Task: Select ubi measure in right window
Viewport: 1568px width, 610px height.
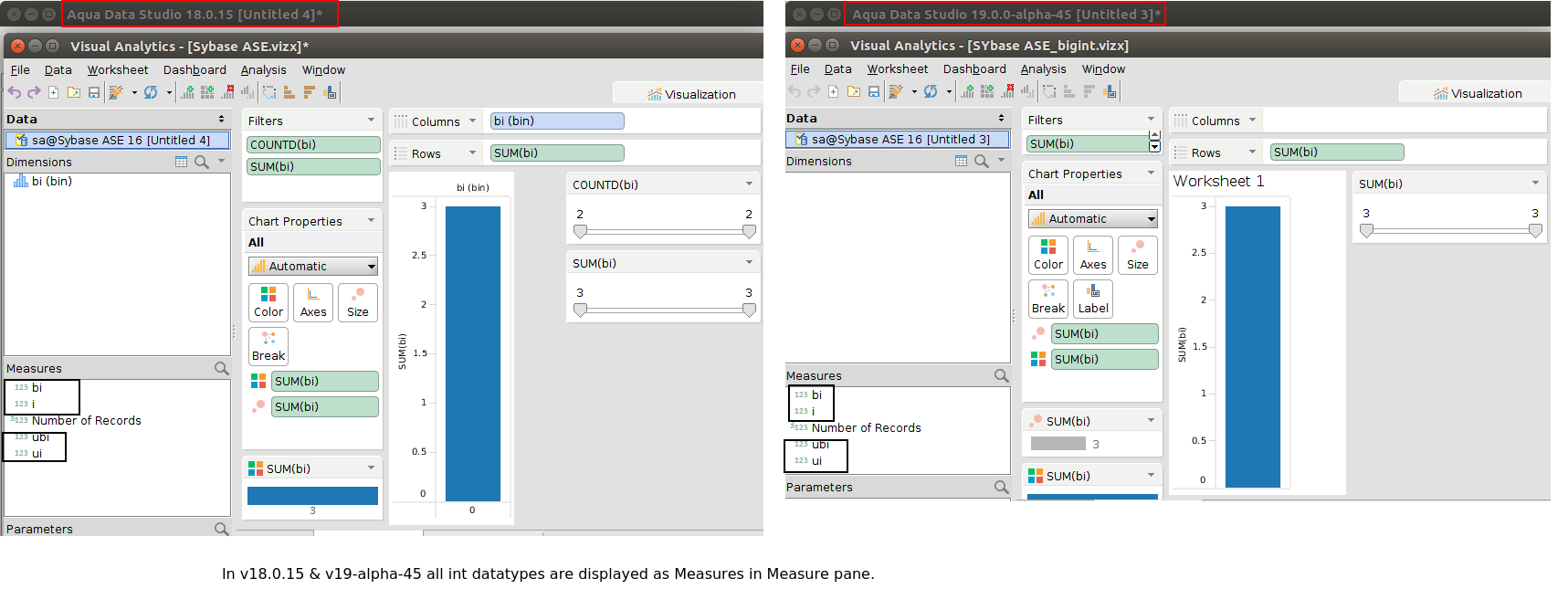Action: coord(812,444)
